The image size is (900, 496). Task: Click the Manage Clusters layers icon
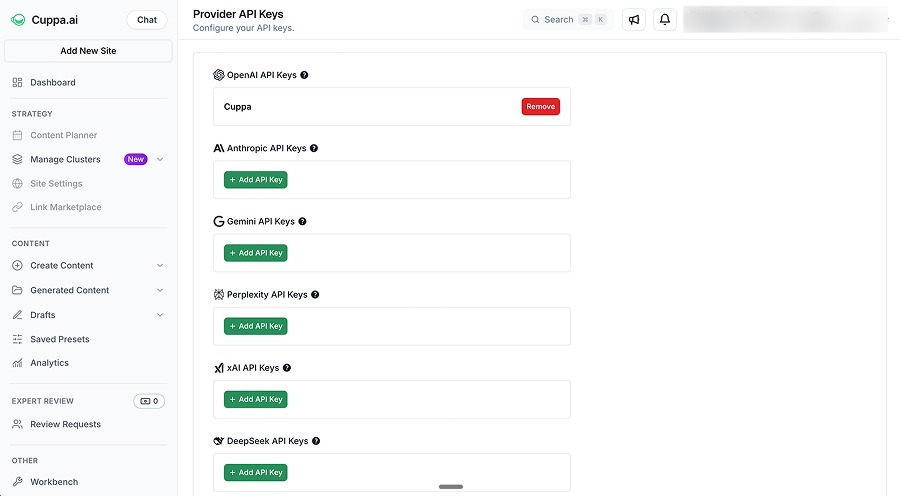click(17, 160)
